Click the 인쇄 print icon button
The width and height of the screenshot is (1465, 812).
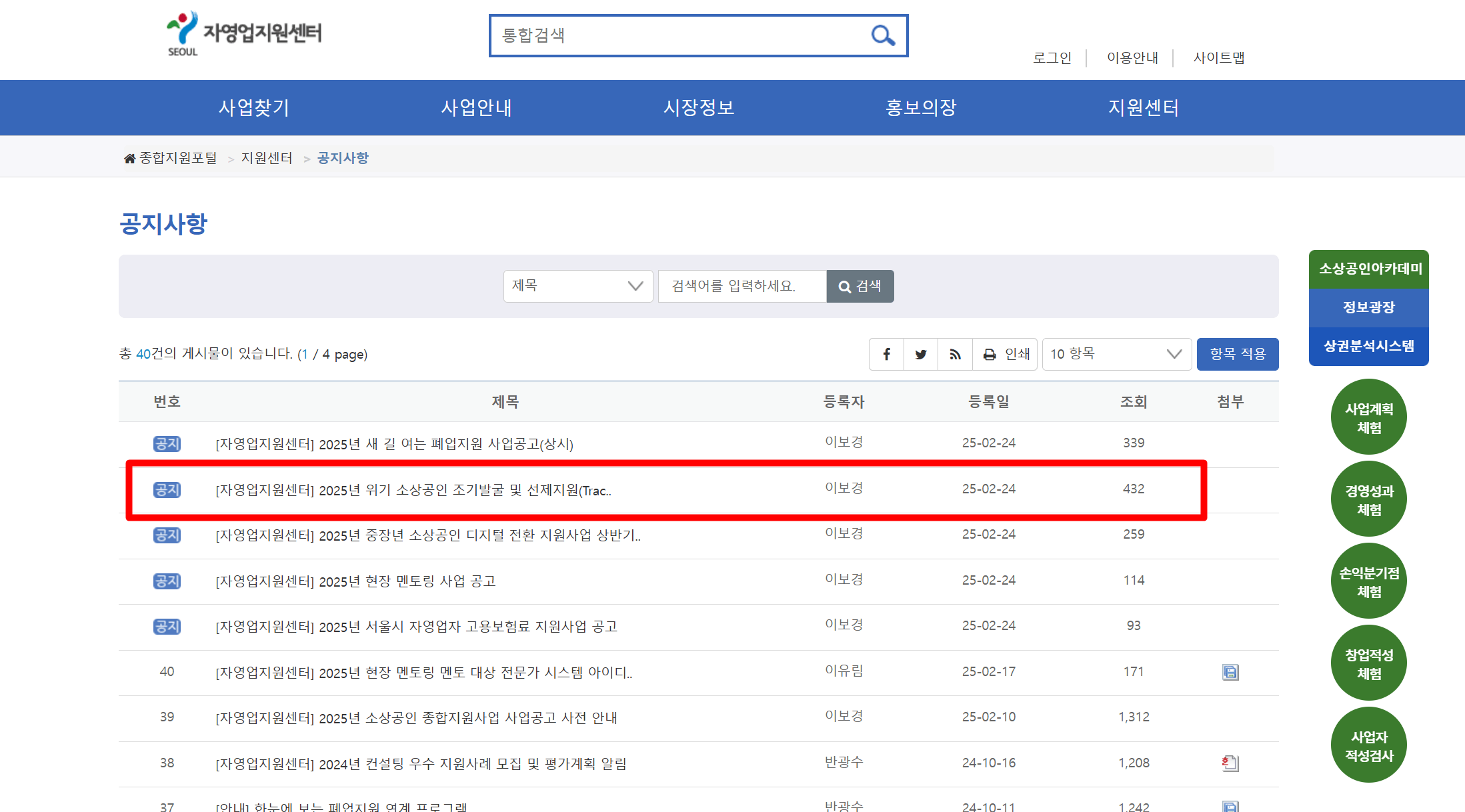click(1006, 354)
